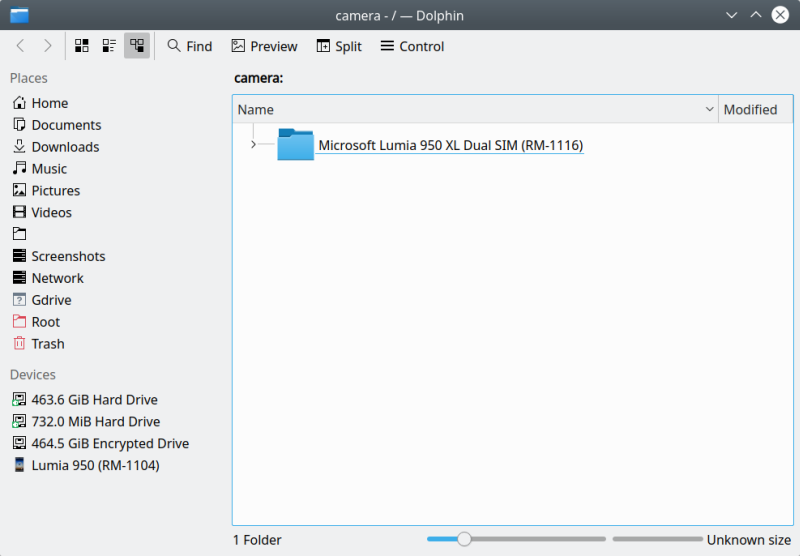Sort by the Modified column header
This screenshot has height=556, width=800.
coord(755,109)
